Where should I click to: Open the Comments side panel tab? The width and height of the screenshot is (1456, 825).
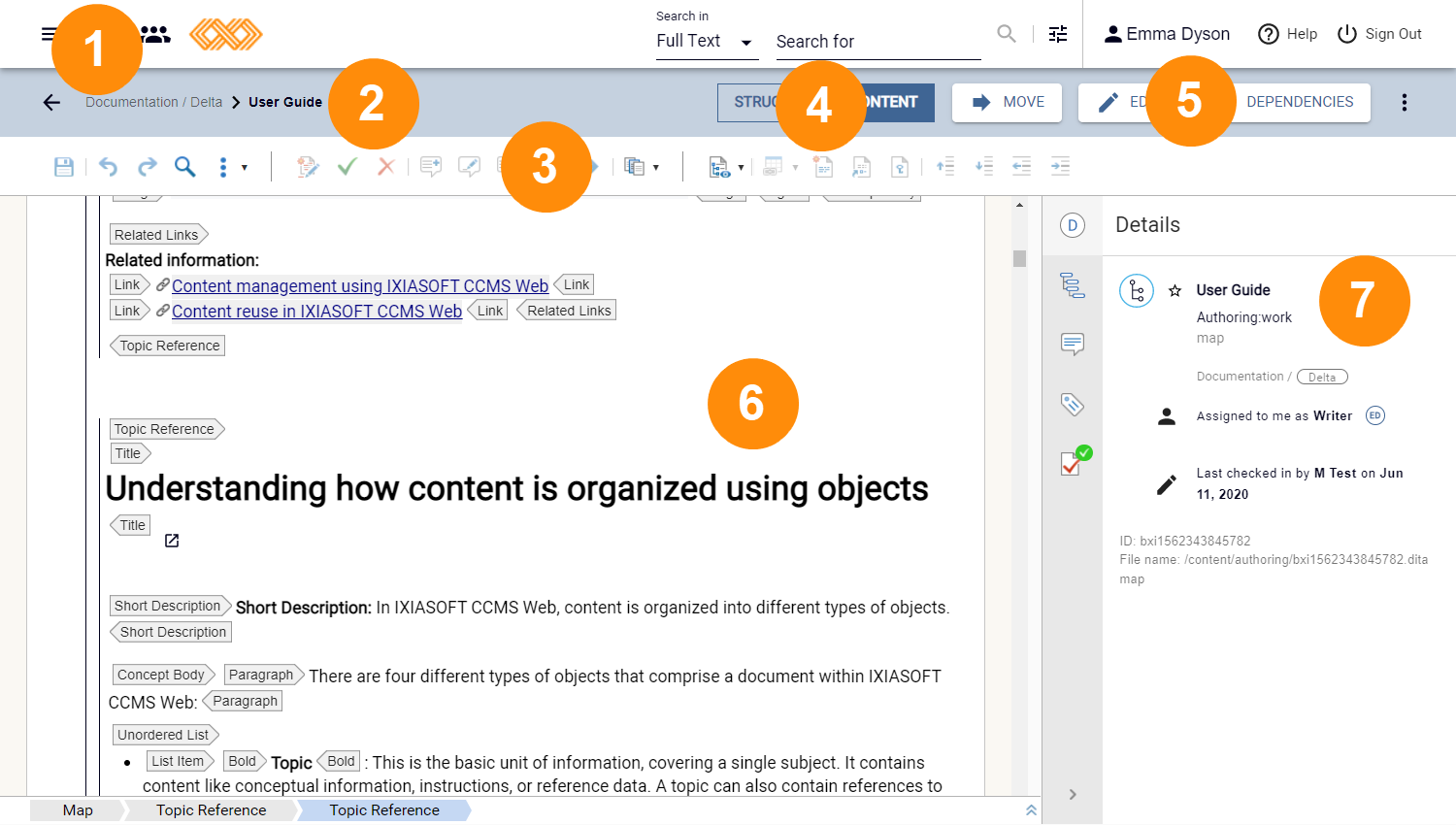point(1073,344)
